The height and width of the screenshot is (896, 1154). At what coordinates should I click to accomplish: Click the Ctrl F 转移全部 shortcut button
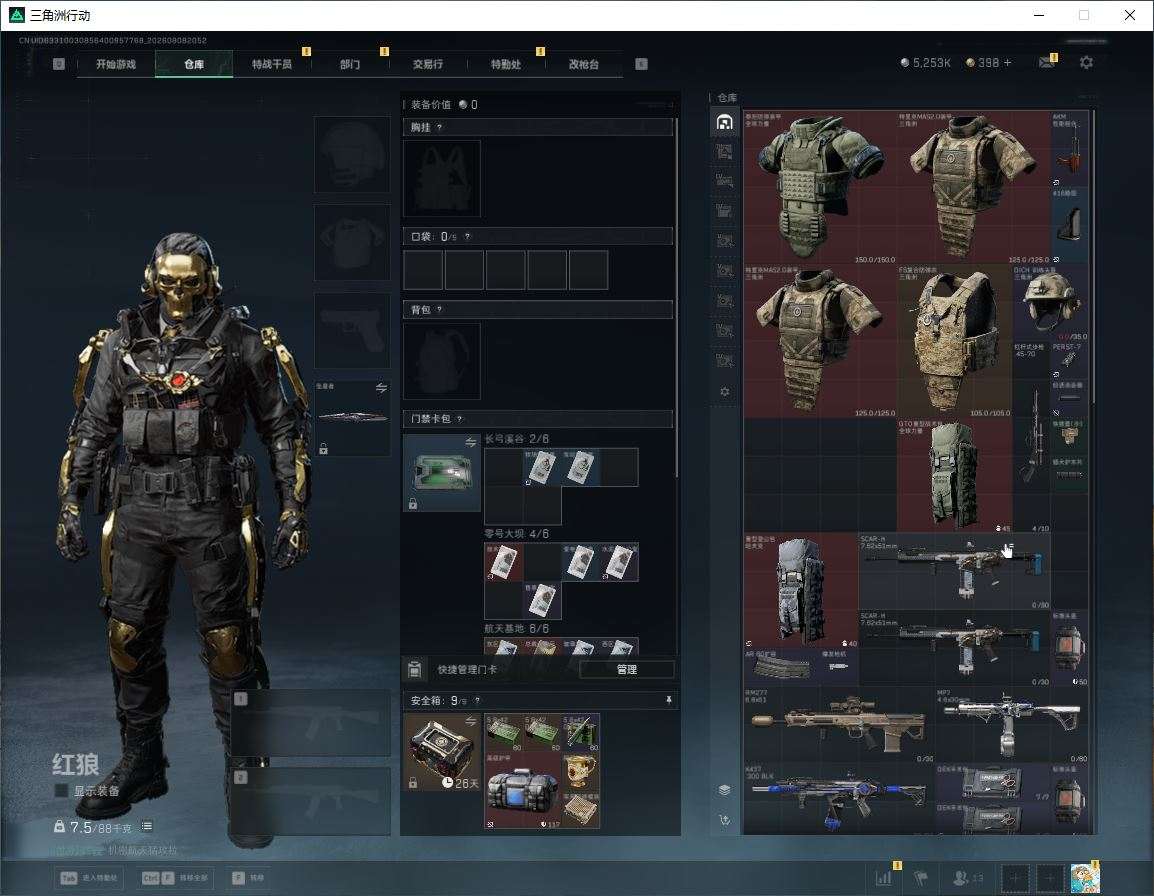coord(175,878)
